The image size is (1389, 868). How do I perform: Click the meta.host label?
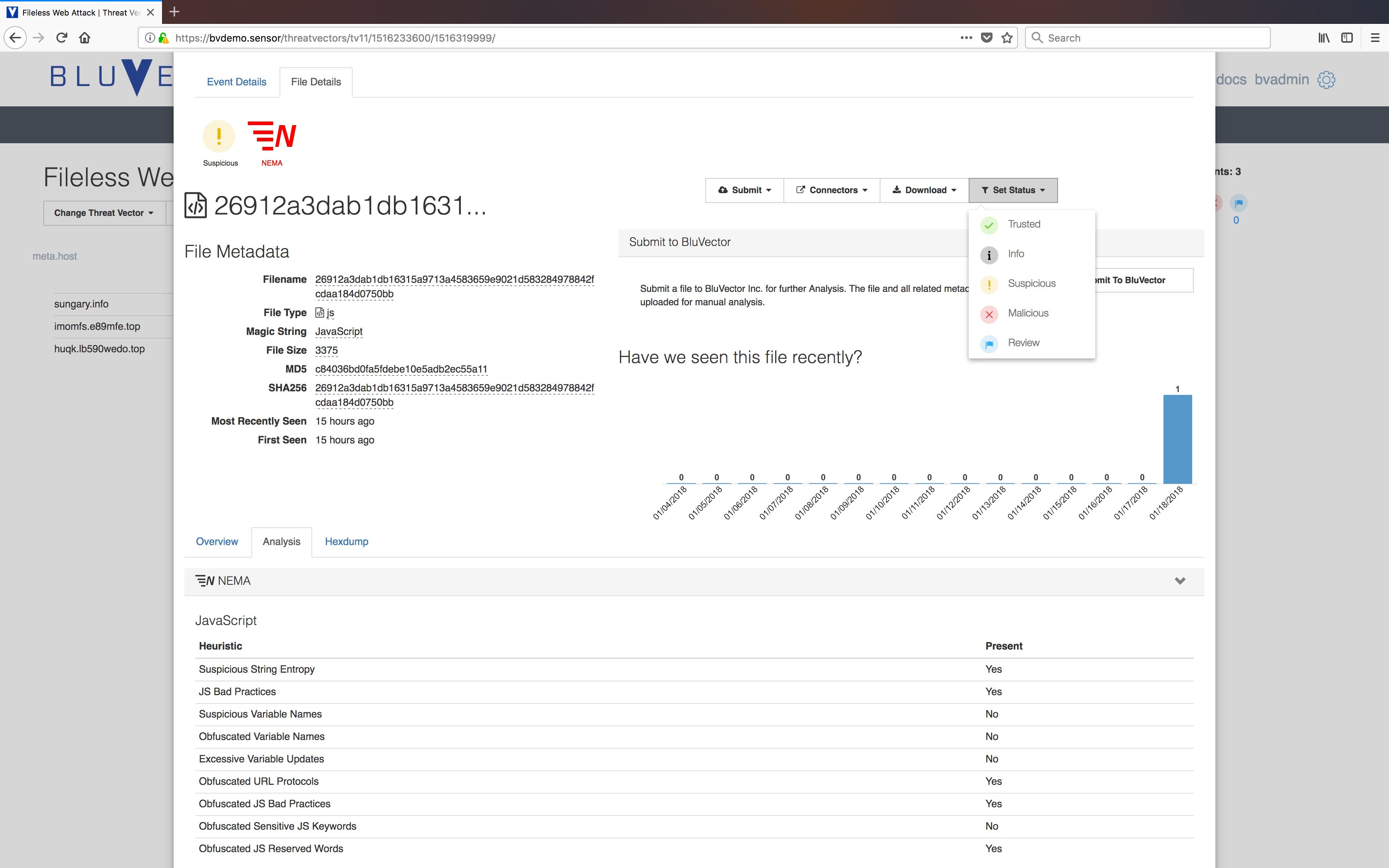click(x=55, y=257)
